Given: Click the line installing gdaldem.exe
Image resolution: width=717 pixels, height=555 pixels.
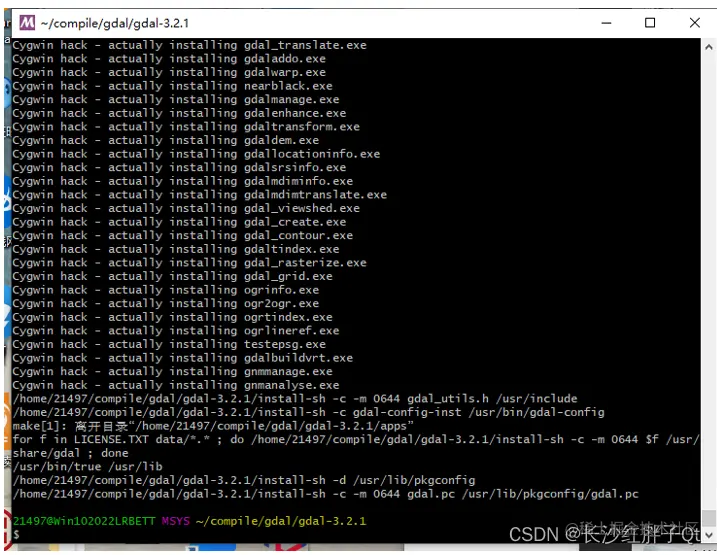Looking at the screenshot, I should [x=166, y=140].
